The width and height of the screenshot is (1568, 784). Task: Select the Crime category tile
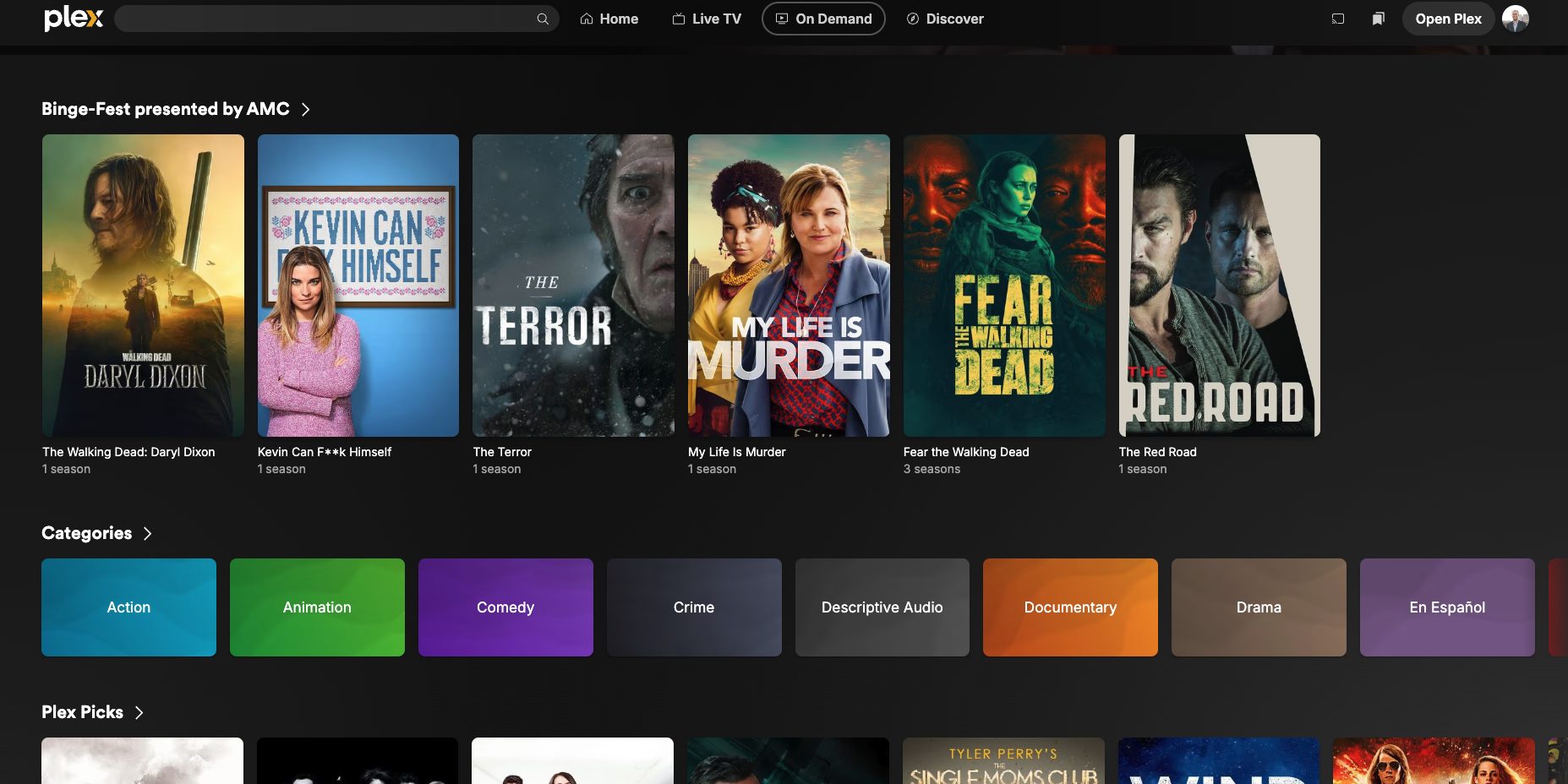(x=694, y=607)
